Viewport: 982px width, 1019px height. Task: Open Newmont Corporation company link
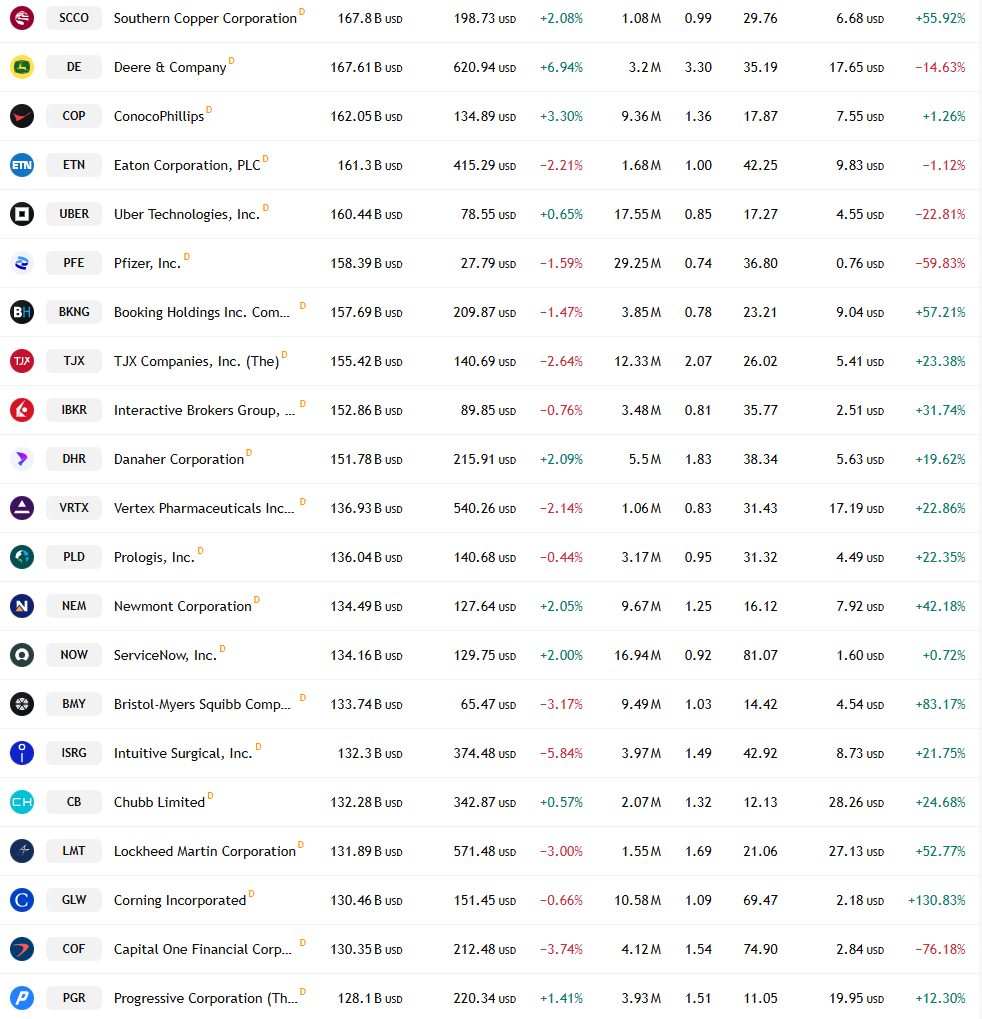pyautogui.click(x=183, y=606)
